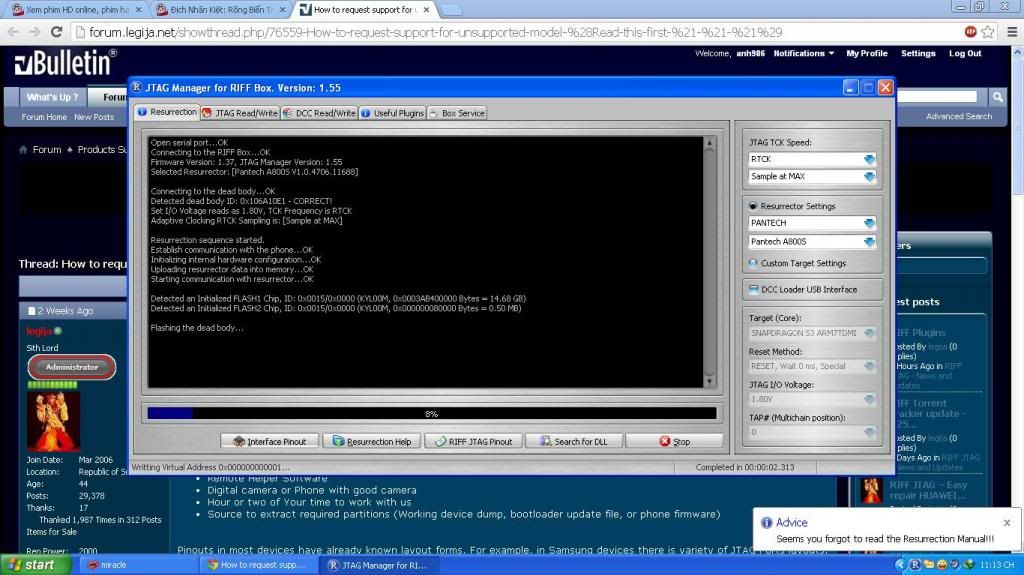Click the browser address bar
Screen dimensions: 1024x575
(x=516, y=32)
